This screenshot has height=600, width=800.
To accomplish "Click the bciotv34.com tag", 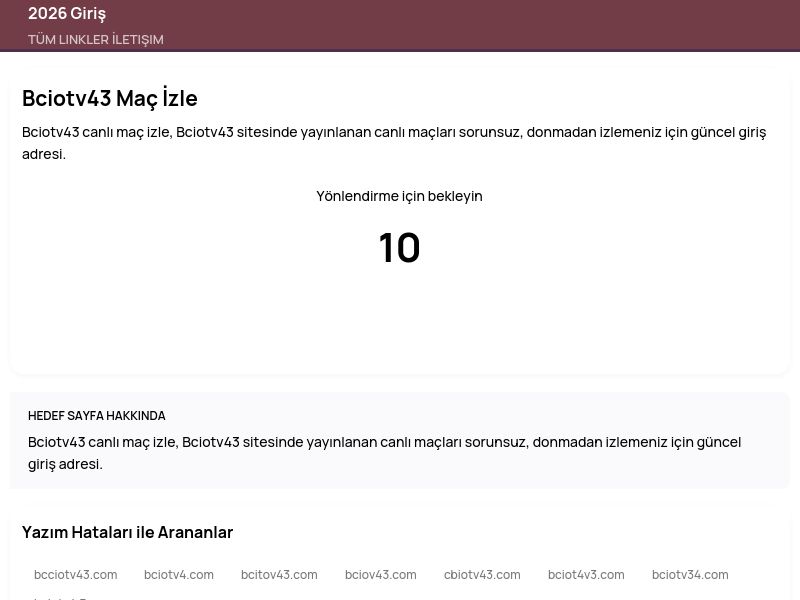I will click(x=690, y=574).
